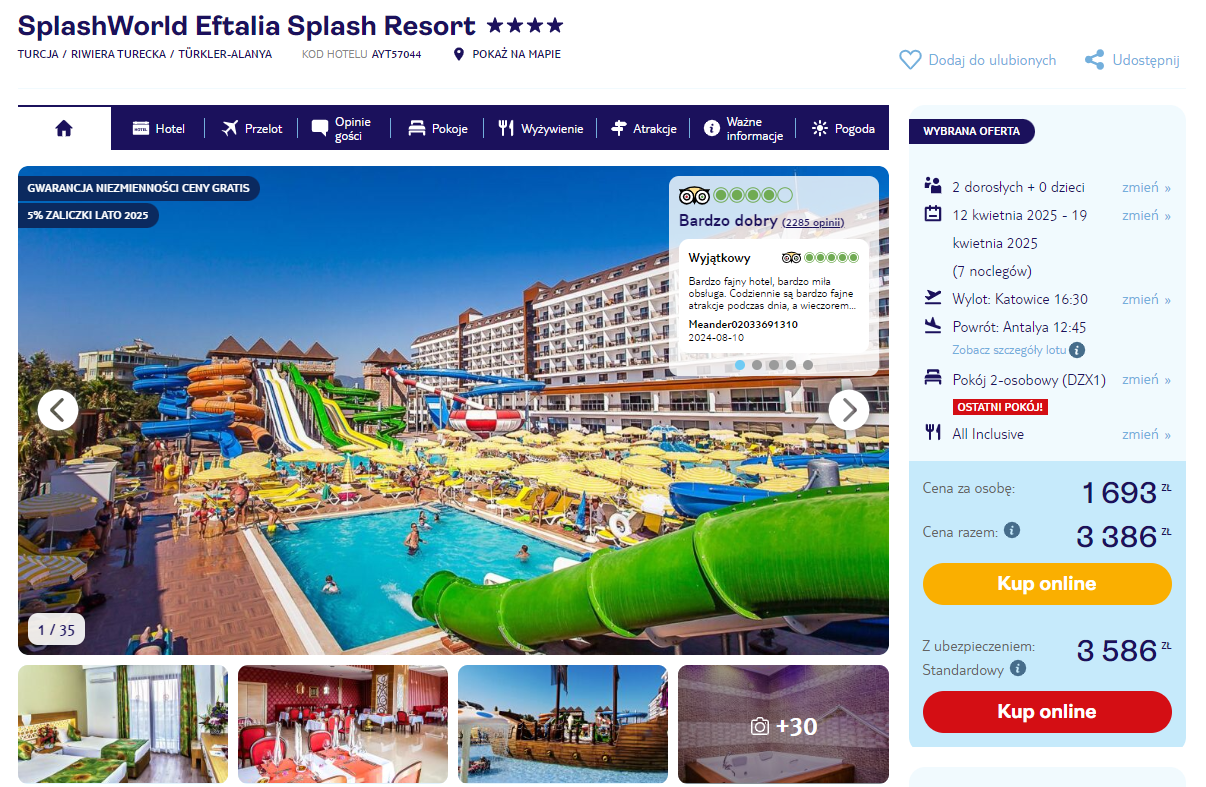Switch to the Wyżywienie tab
Viewport: 1206px width, 787px height.
tap(541, 128)
